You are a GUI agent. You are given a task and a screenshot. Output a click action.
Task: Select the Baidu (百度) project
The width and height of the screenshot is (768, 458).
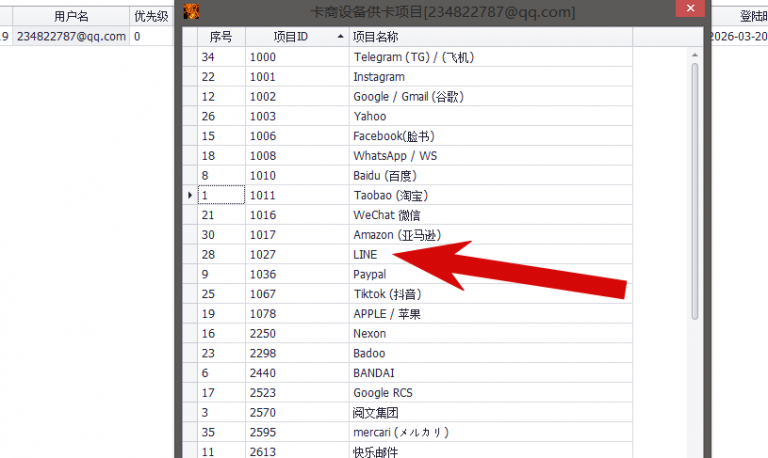pos(385,175)
